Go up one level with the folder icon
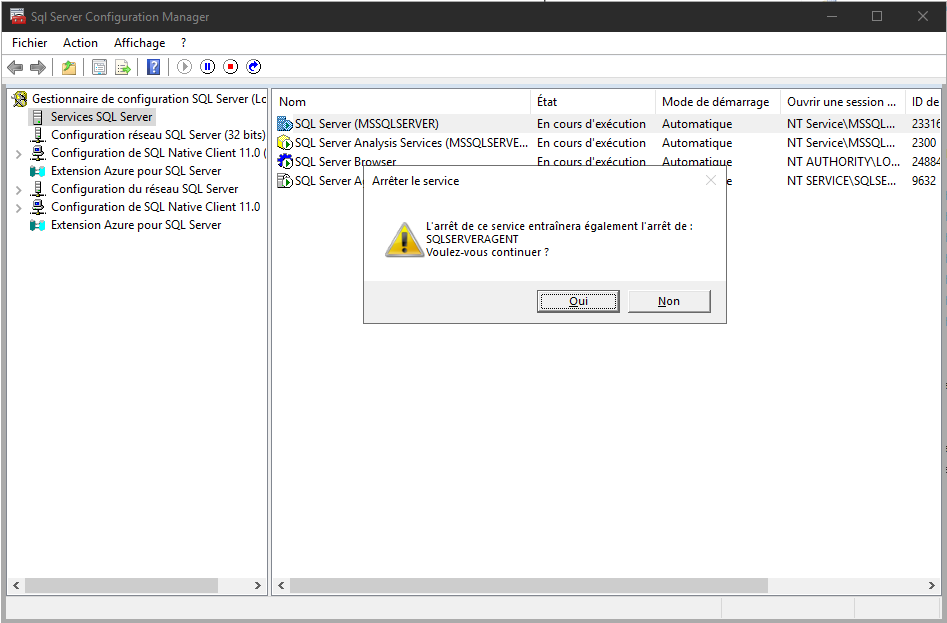Screen dimensions: 947x623 (69, 67)
